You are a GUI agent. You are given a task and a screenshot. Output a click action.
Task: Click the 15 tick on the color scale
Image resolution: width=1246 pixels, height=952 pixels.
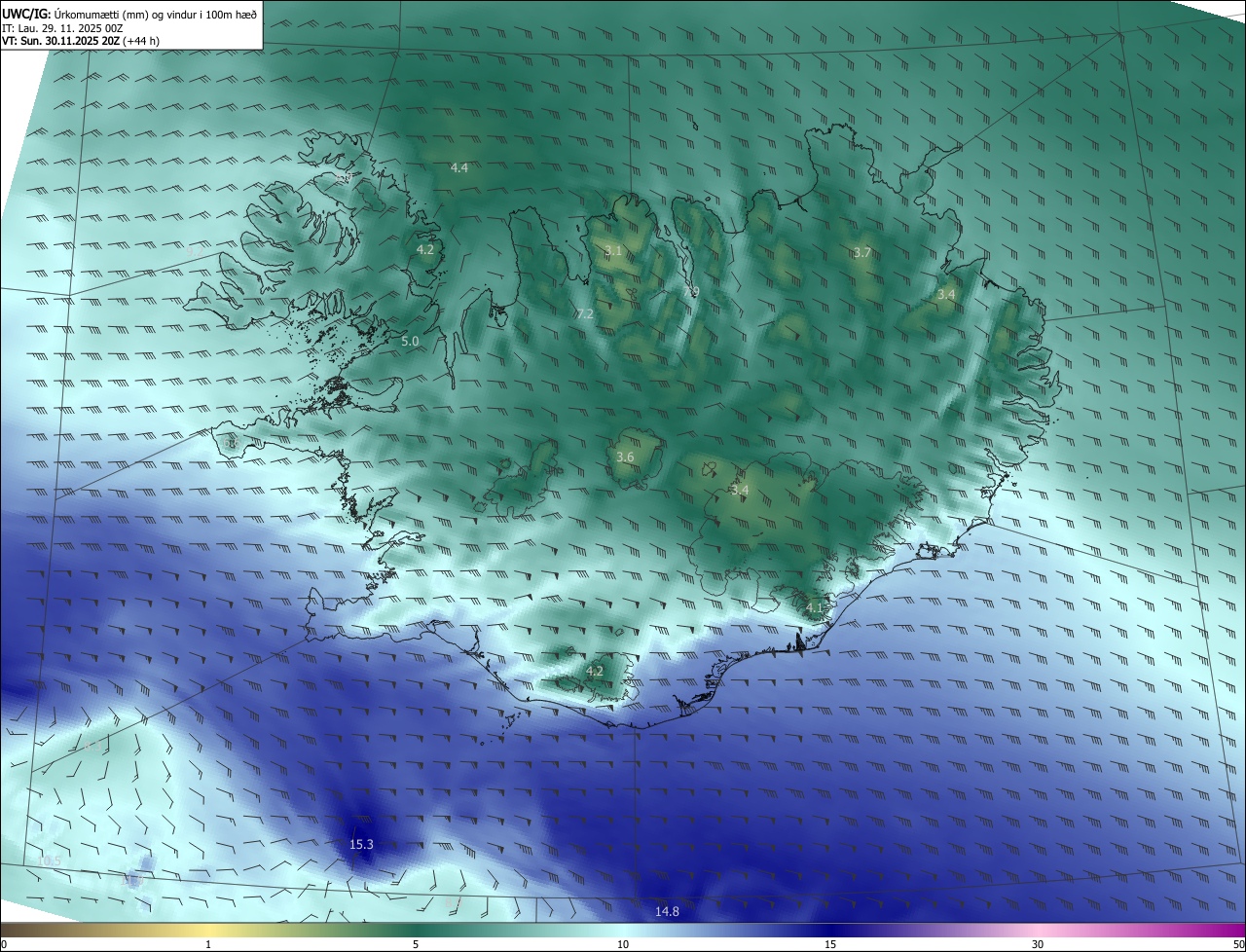pos(830,944)
